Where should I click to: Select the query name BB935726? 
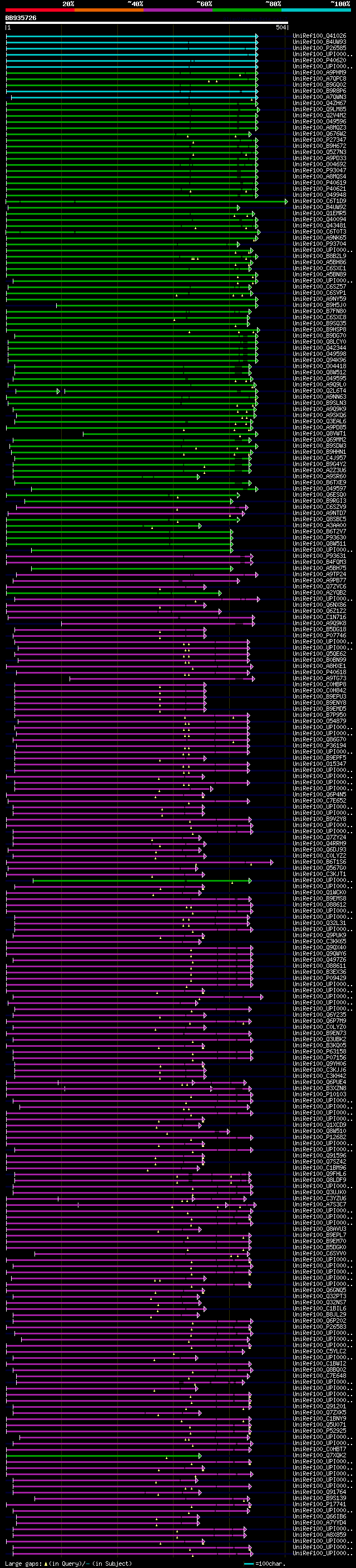[x=21, y=18]
